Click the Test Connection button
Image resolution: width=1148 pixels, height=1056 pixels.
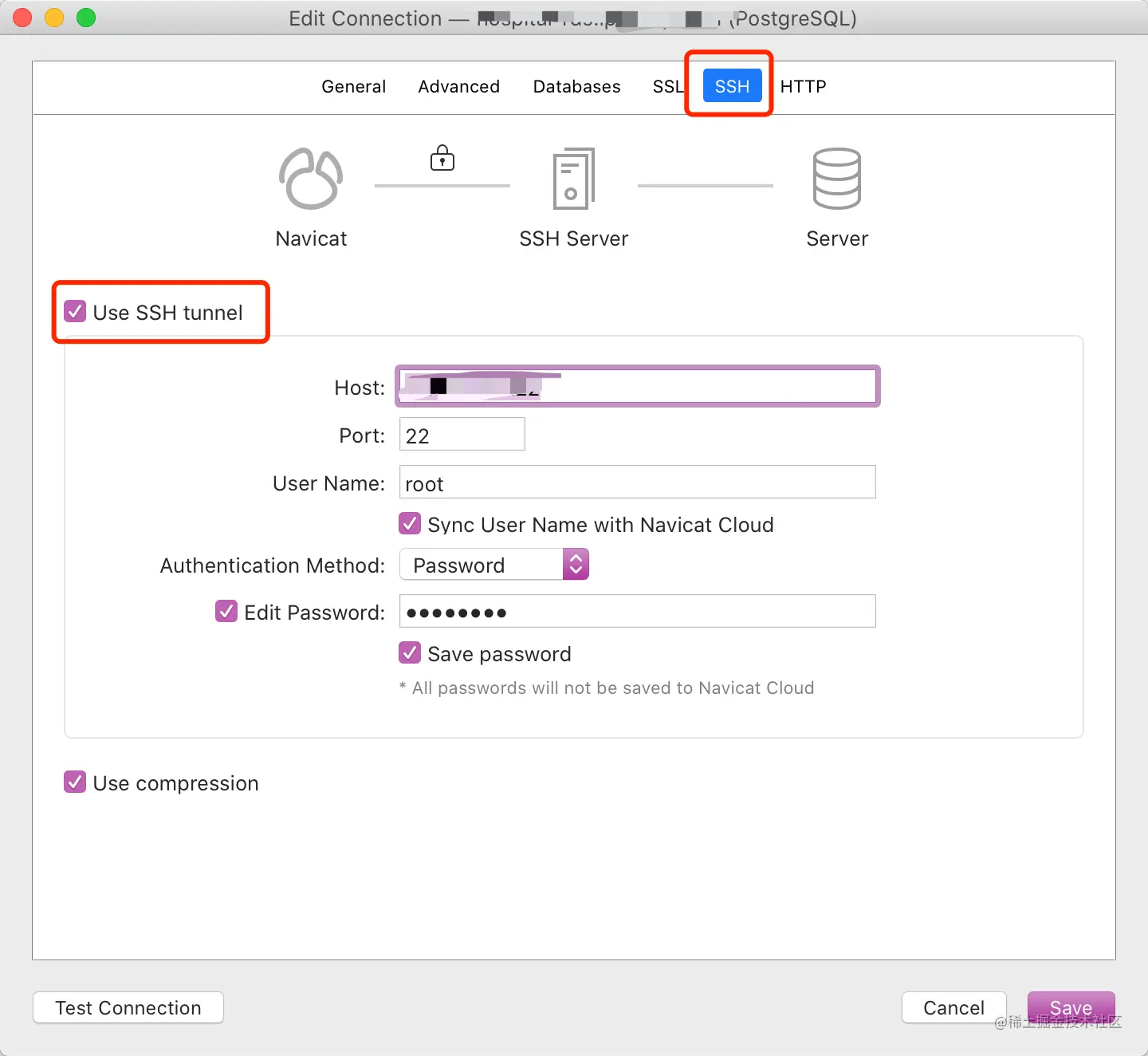click(128, 1007)
